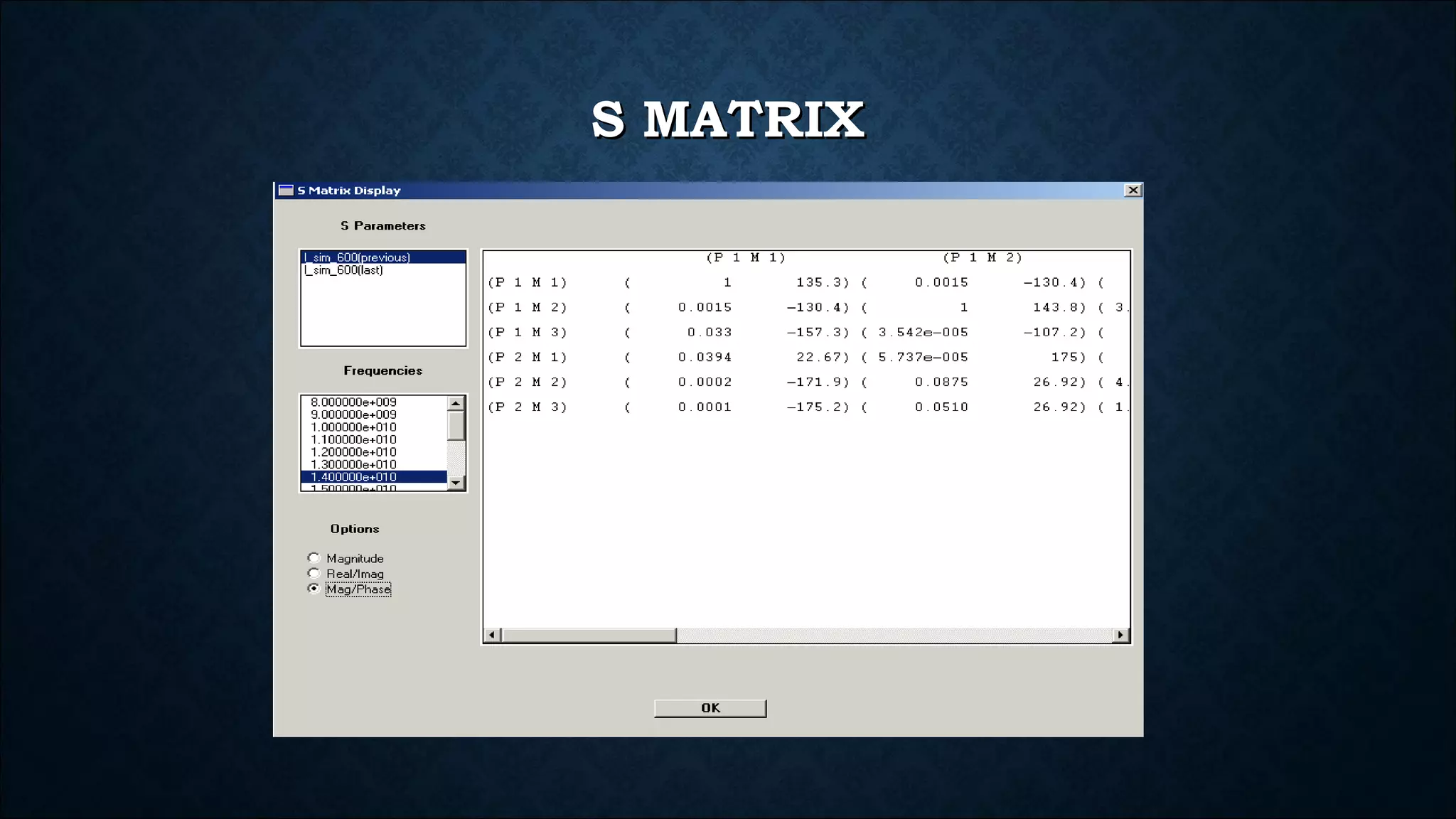Click the phase value 135.3
This screenshot has width=1456, height=819.
click(x=818, y=282)
